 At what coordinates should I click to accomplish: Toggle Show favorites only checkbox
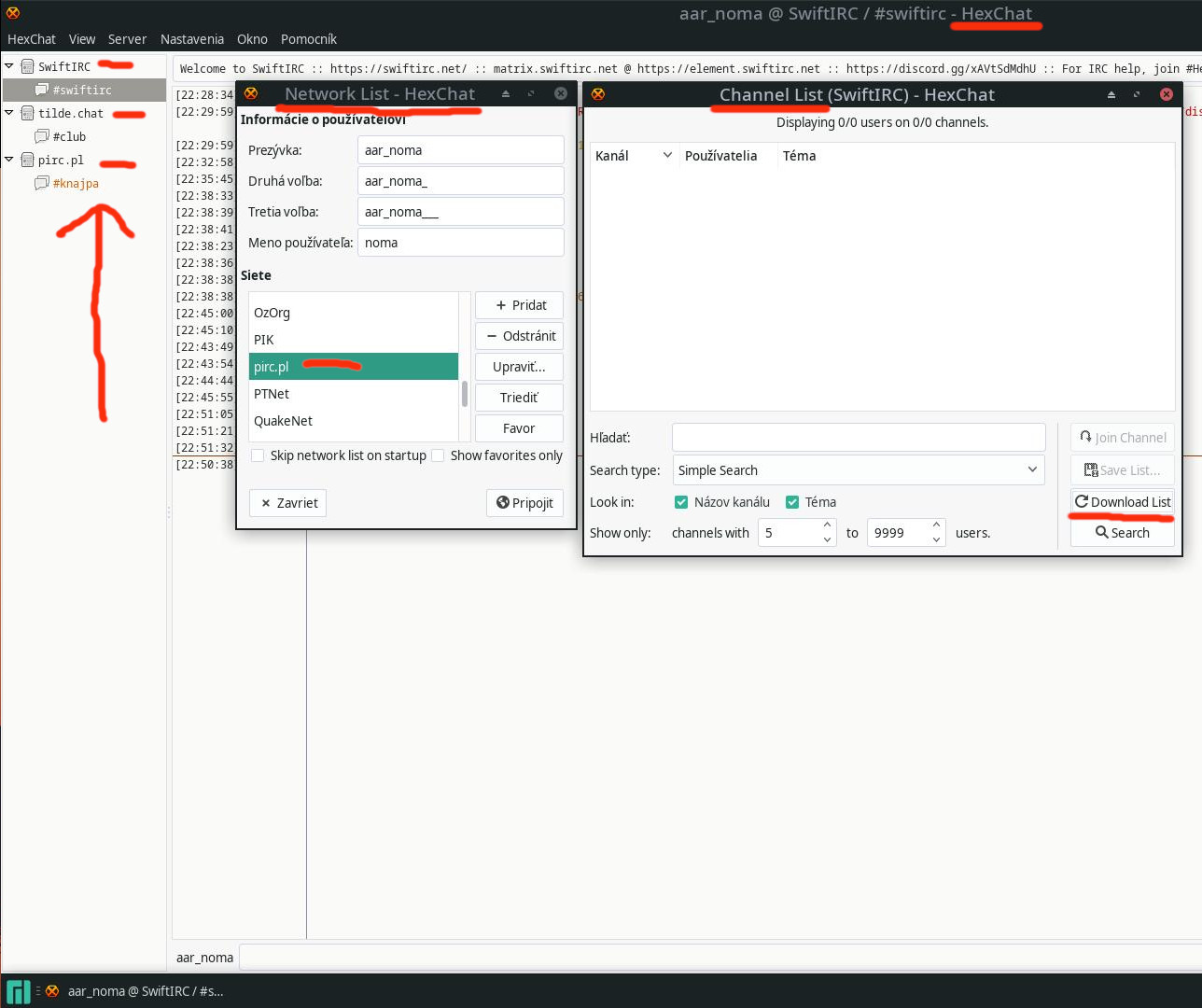438,456
